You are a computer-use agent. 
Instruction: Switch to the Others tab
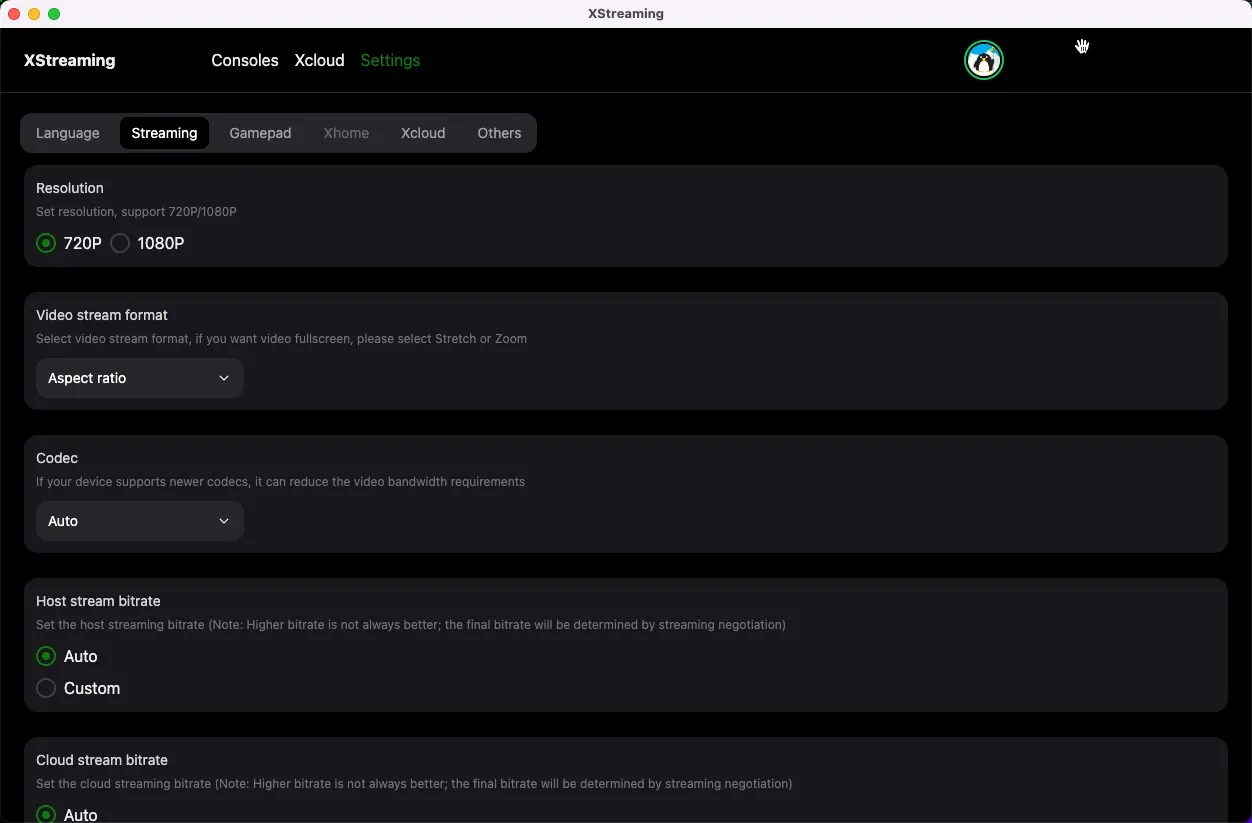click(499, 133)
